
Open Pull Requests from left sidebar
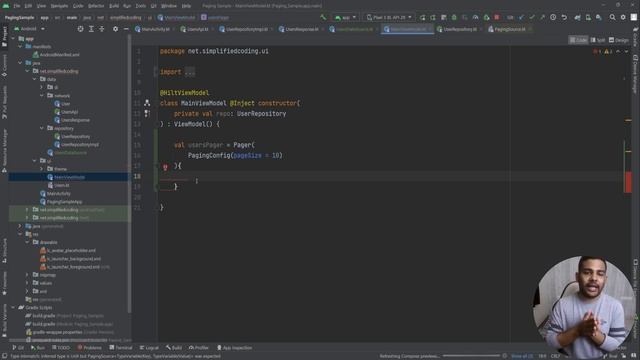(4, 102)
